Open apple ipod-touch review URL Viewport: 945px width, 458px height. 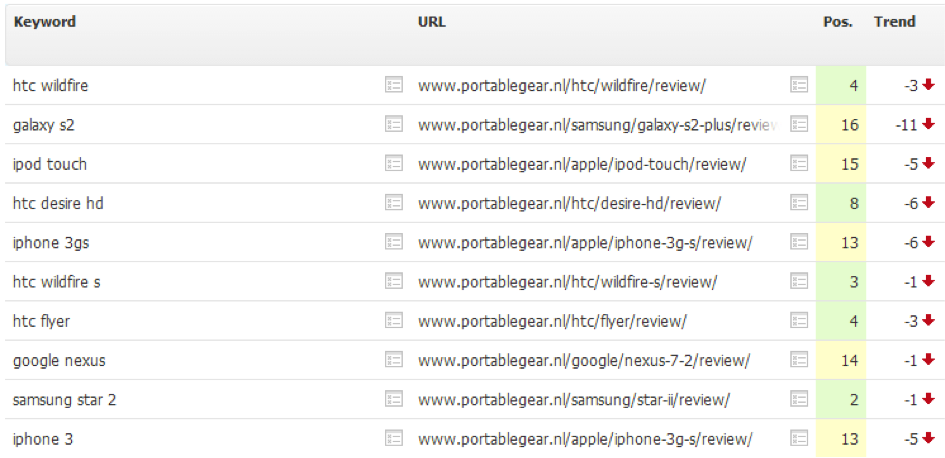(x=582, y=164)
